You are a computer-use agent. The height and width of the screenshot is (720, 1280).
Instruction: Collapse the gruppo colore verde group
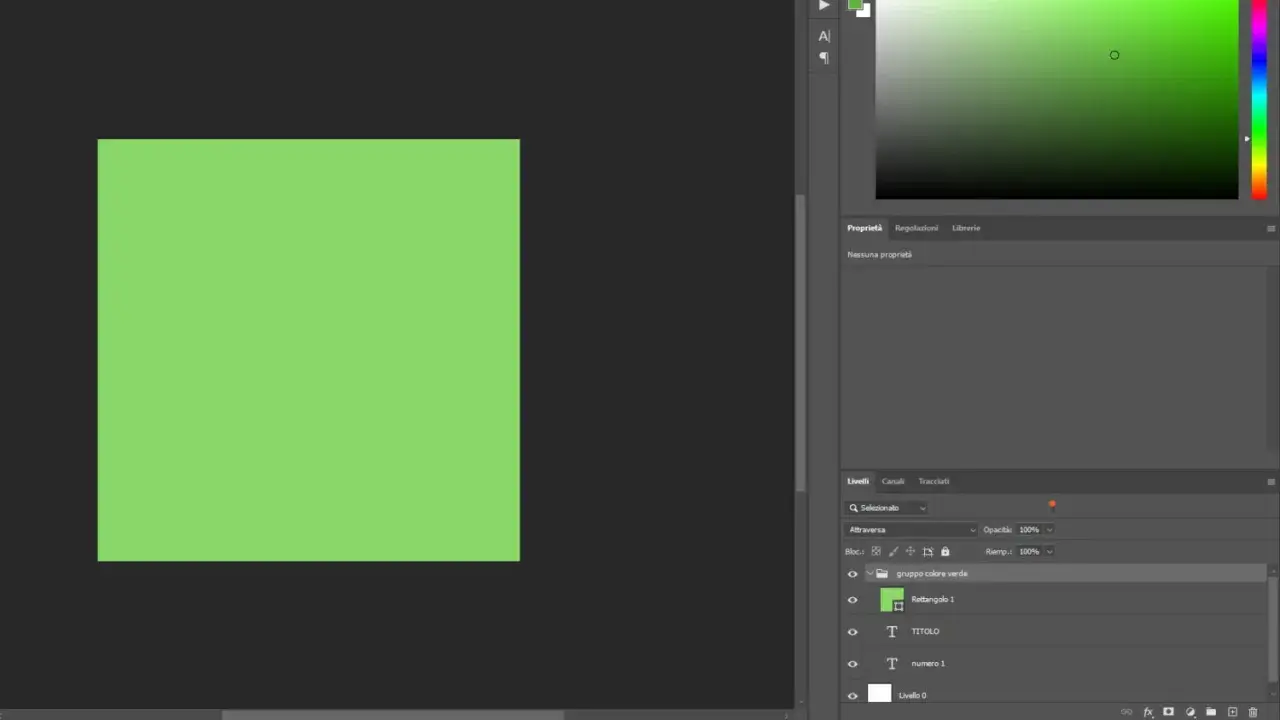[870, 574]
